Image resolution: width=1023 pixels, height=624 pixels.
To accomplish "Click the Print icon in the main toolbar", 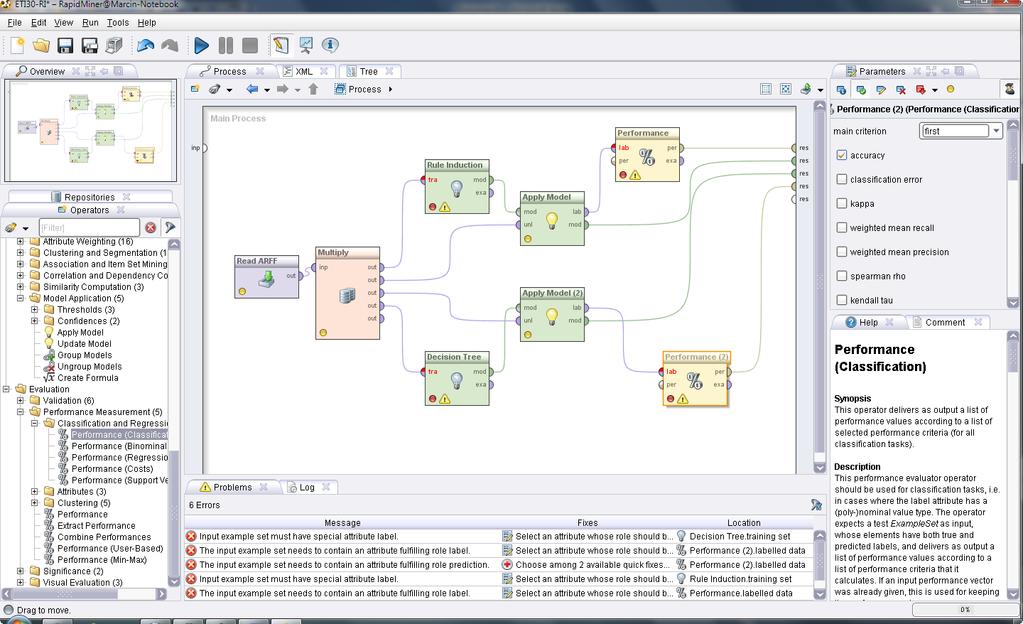I will pos(114,45).
